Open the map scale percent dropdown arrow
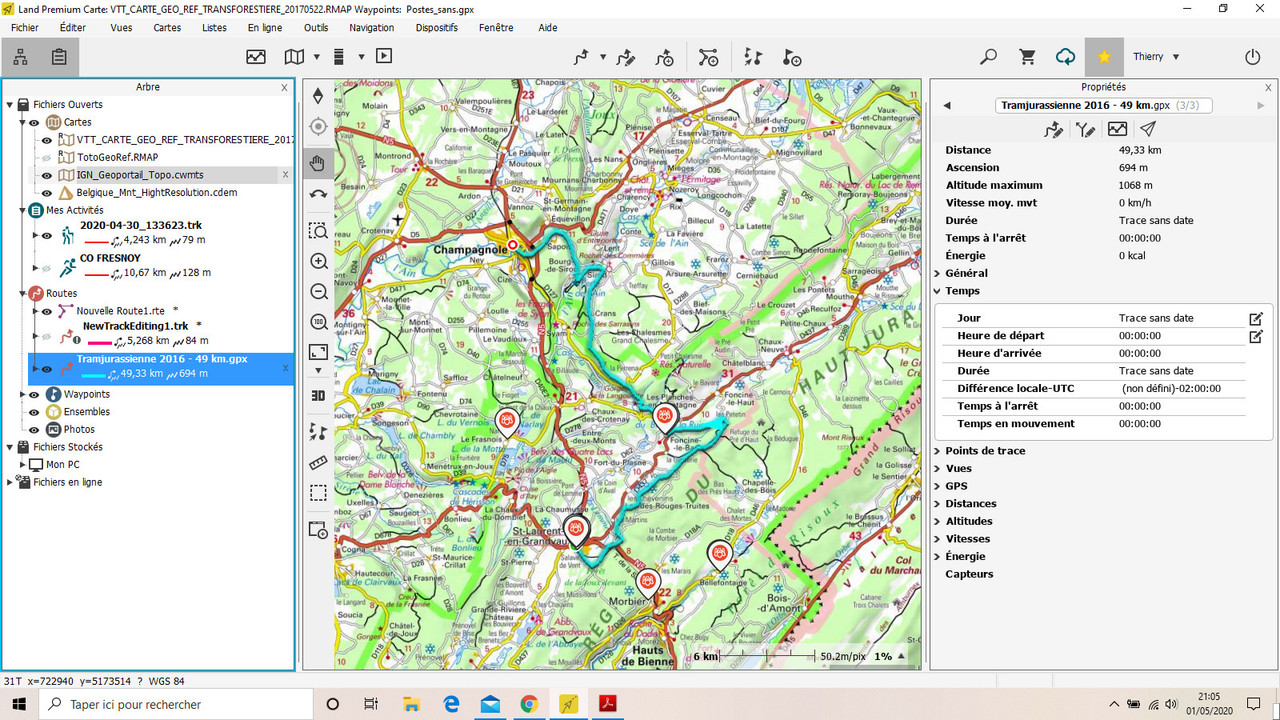 coord(901,657)
